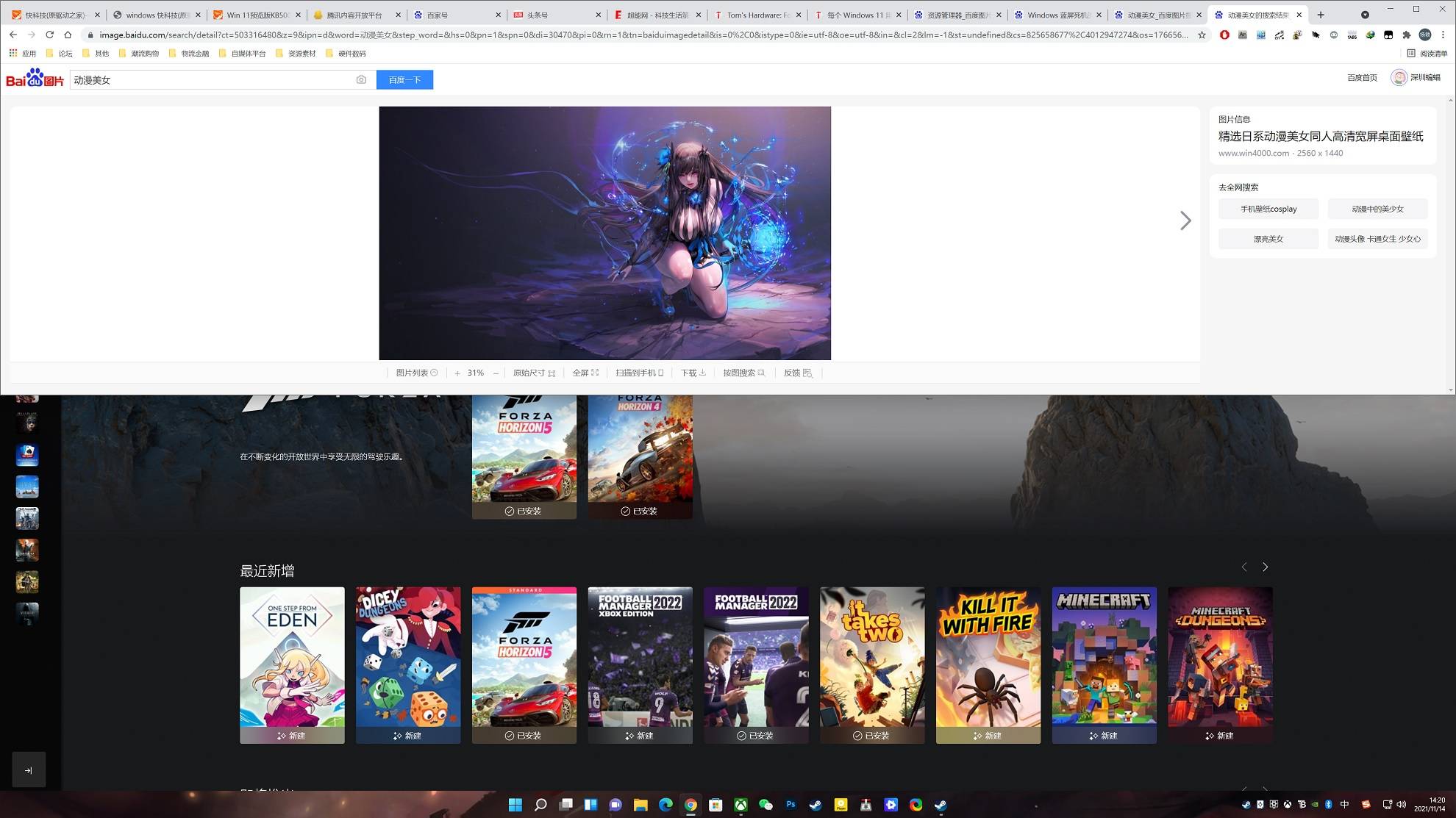1456x818 pixels.
Task: Go to next page of 最近新增 in Xbox app
Action: click(x=1265, y=567)
